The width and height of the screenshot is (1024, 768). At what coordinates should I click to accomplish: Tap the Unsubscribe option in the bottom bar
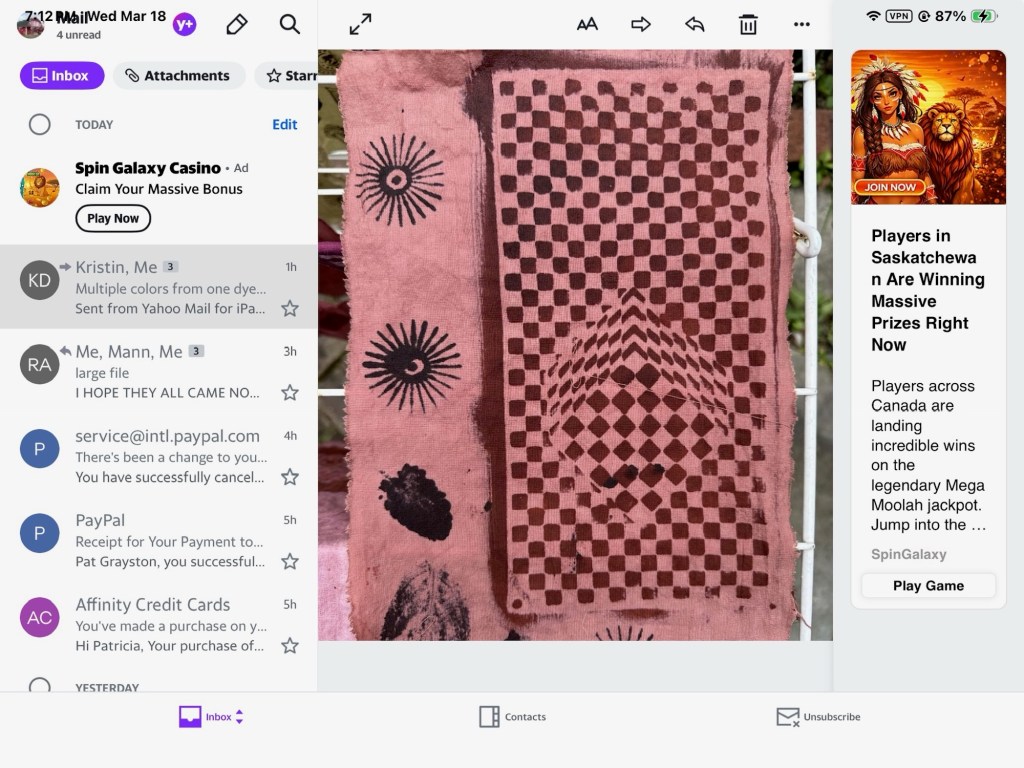pyautogui.click(x=818, y=717)
